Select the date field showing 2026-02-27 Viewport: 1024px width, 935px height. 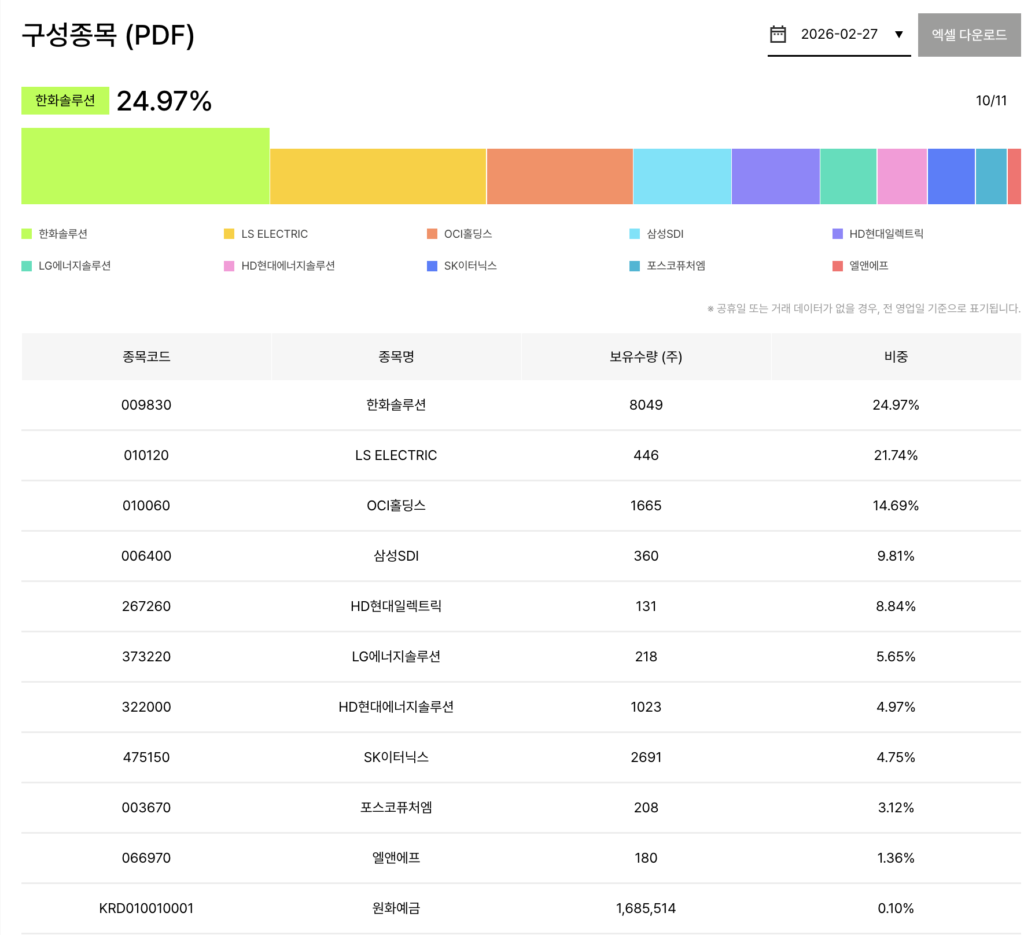click(x=839, y=34)
